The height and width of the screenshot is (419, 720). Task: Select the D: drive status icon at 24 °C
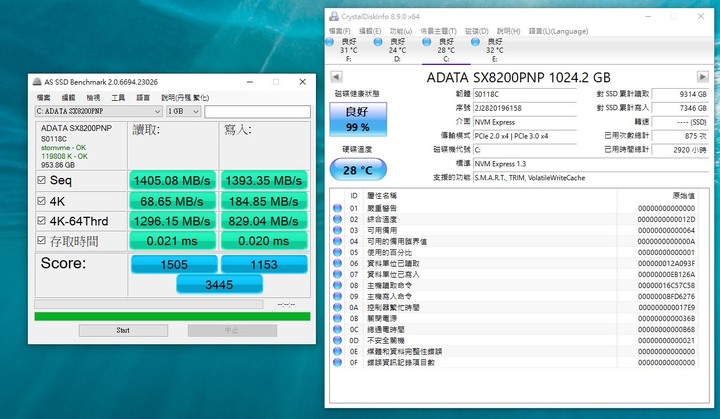(x=378, y=42)
